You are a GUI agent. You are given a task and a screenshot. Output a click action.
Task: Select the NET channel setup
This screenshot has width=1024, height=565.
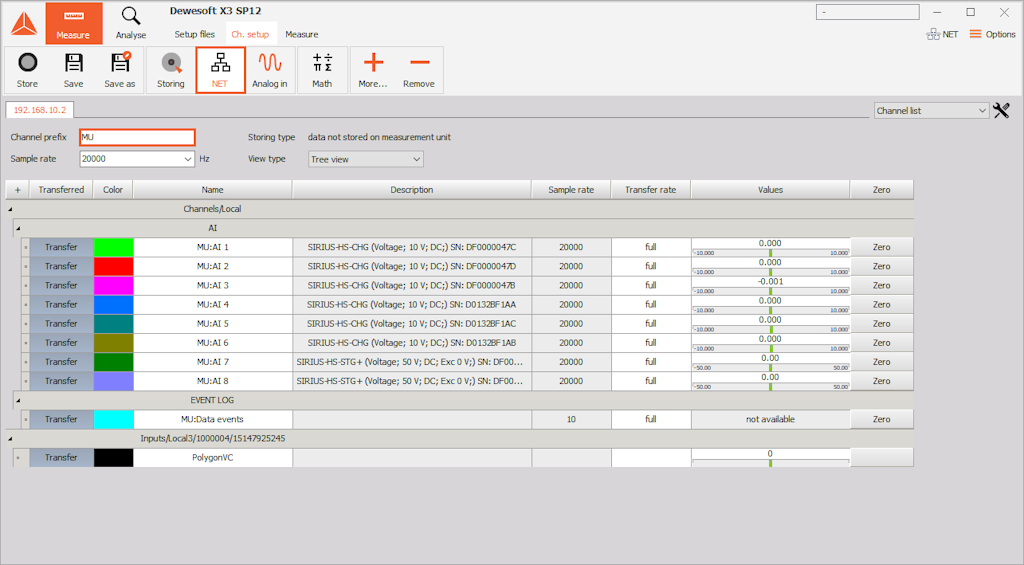(221, 70)
